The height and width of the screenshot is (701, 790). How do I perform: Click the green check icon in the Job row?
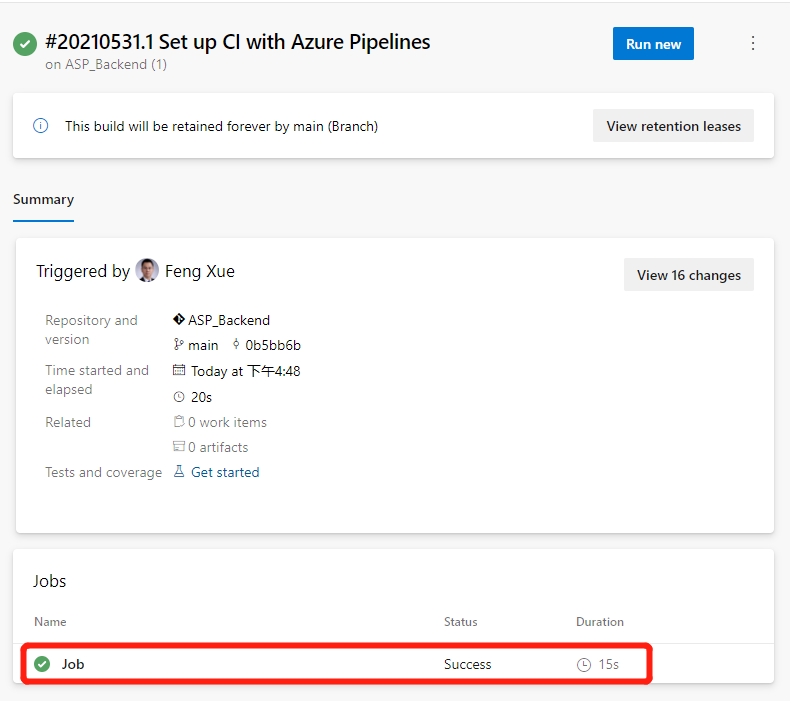click(x=42, y=664)
